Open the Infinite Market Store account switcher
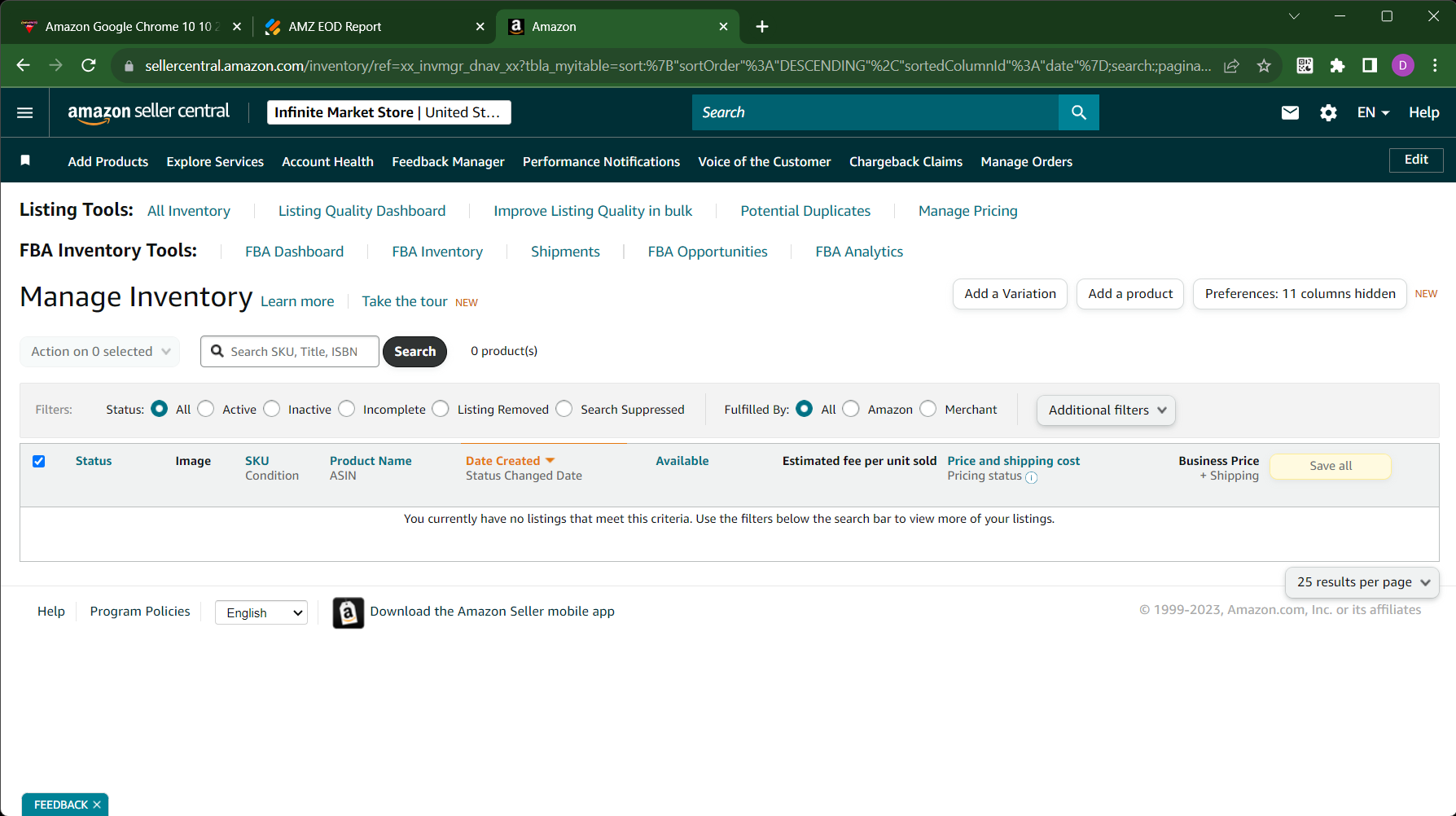 (x=389, y=112)
